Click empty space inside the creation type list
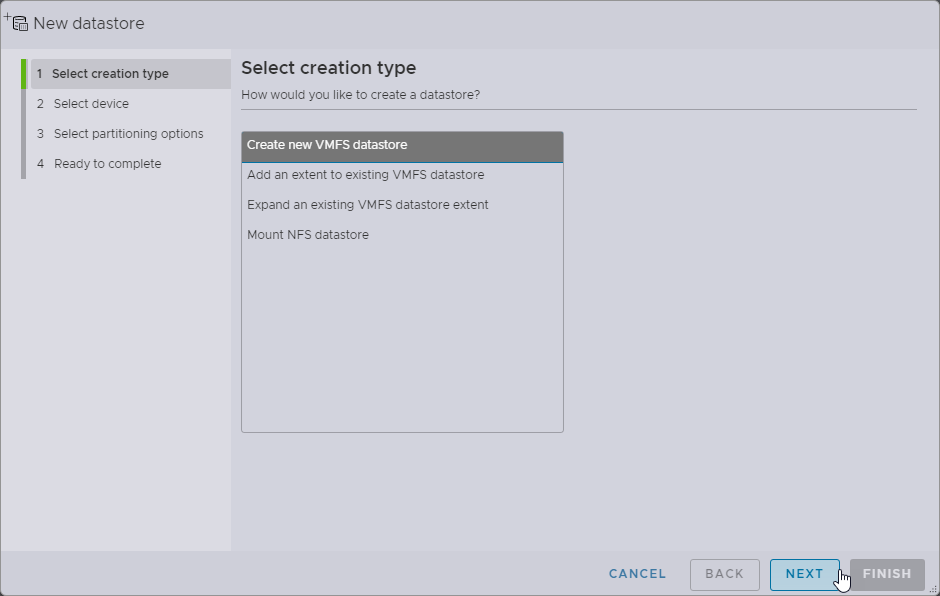Screen dimensions: 940x596 pos(402,340)
